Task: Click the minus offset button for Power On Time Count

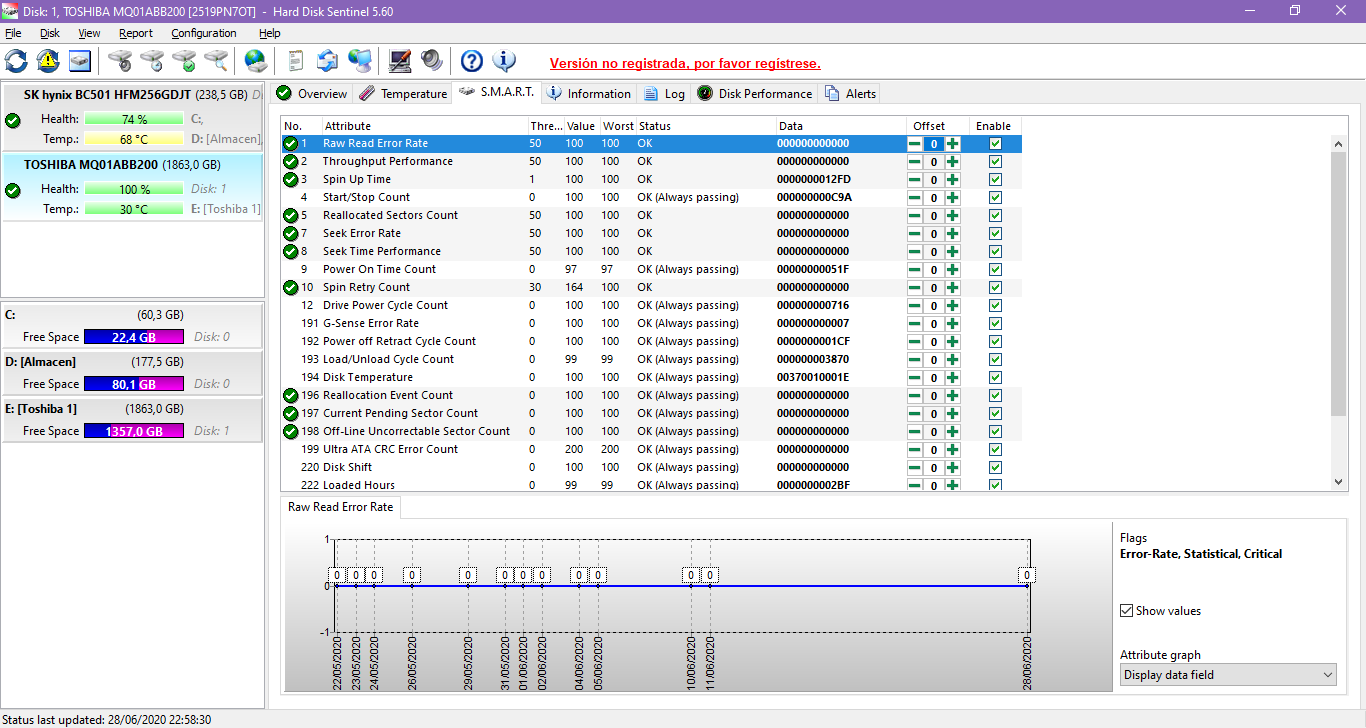Action: 915,270
